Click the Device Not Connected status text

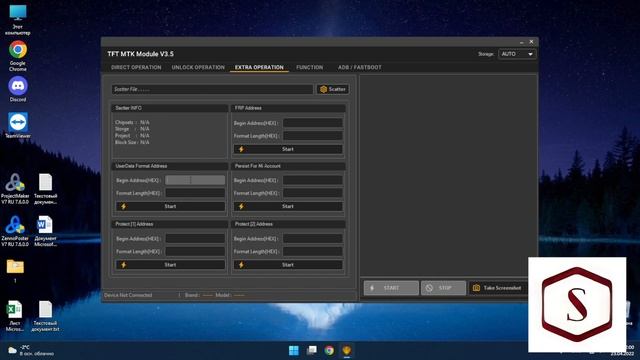[128, 295]
